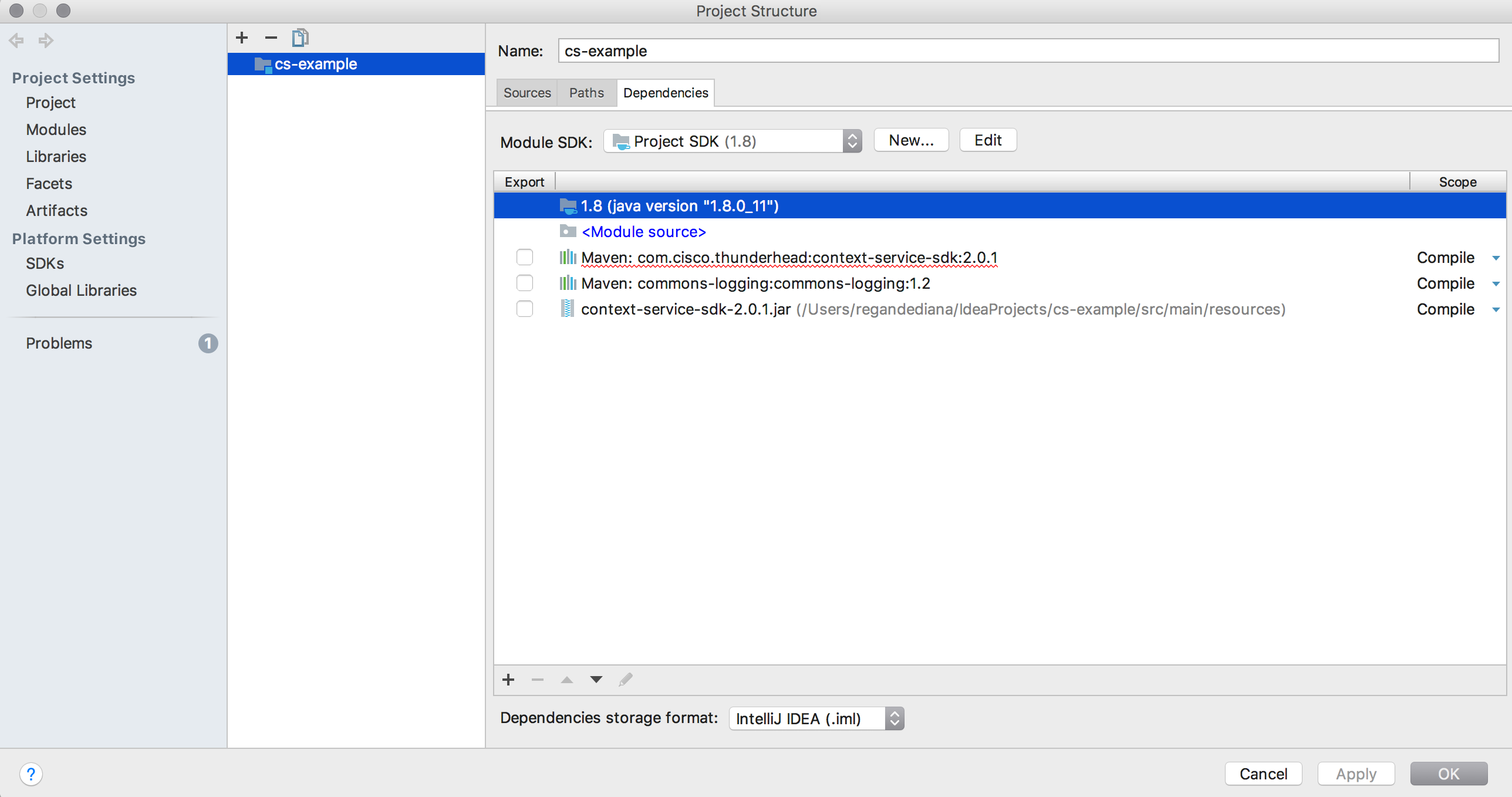Click the Cancel button
The width and height of the screenshot is (1512, 797).
point(1263,774)
